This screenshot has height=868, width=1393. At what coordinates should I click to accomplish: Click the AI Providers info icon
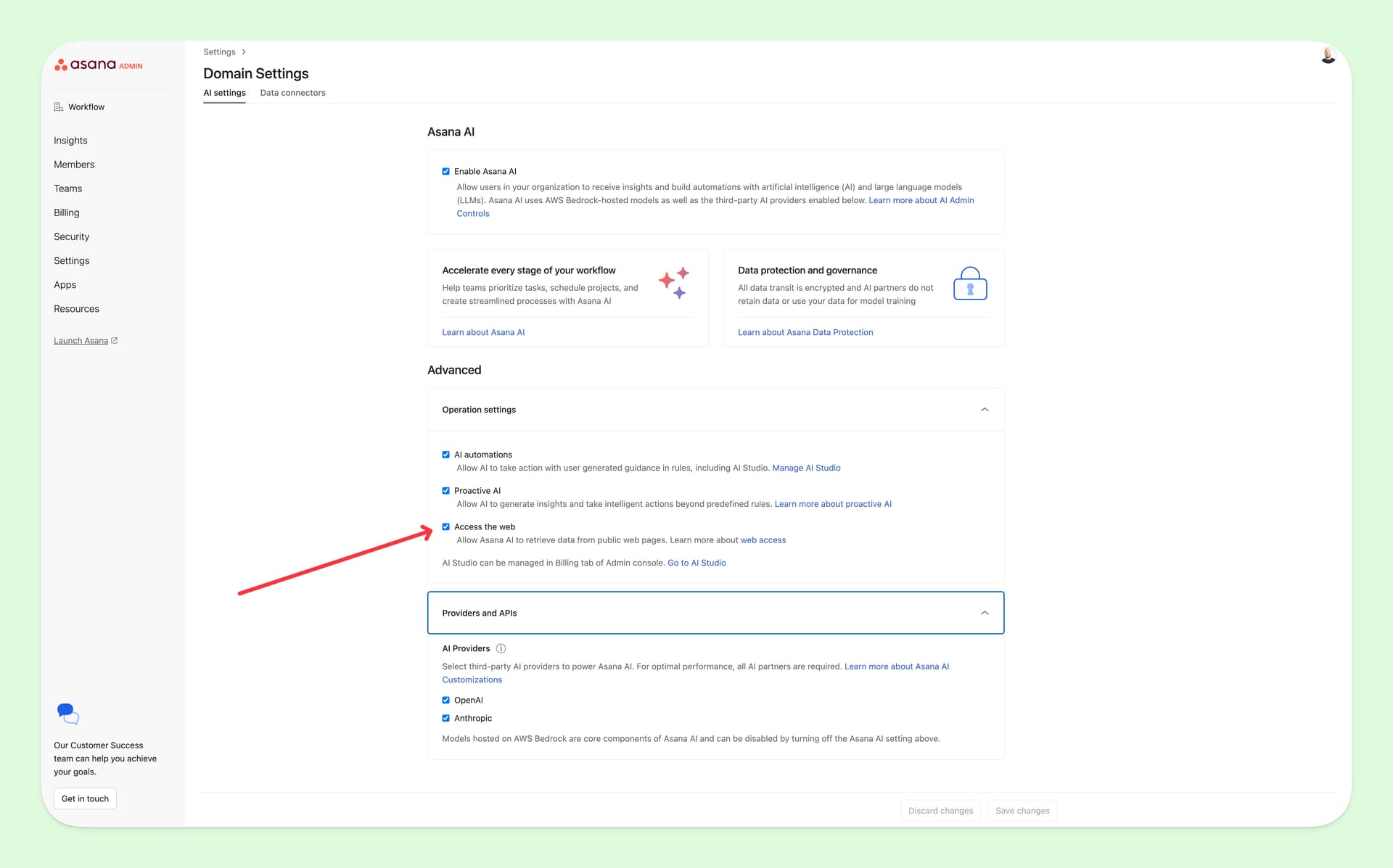point(501,648)
